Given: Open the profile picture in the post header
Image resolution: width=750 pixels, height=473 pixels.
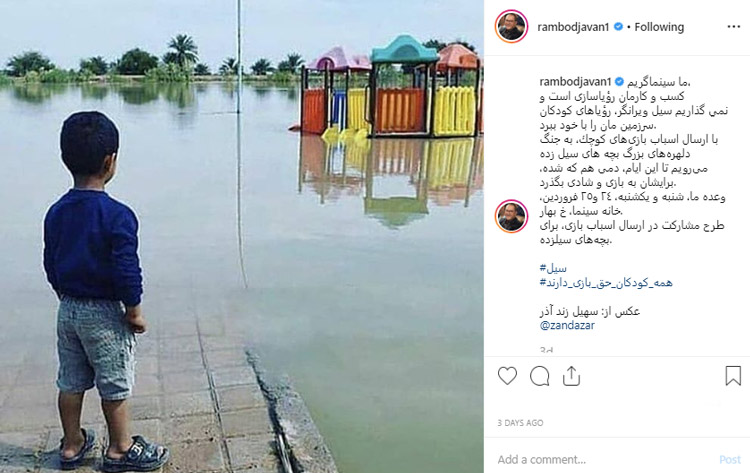Looking at the screenshot, I should tap(511, 26).
